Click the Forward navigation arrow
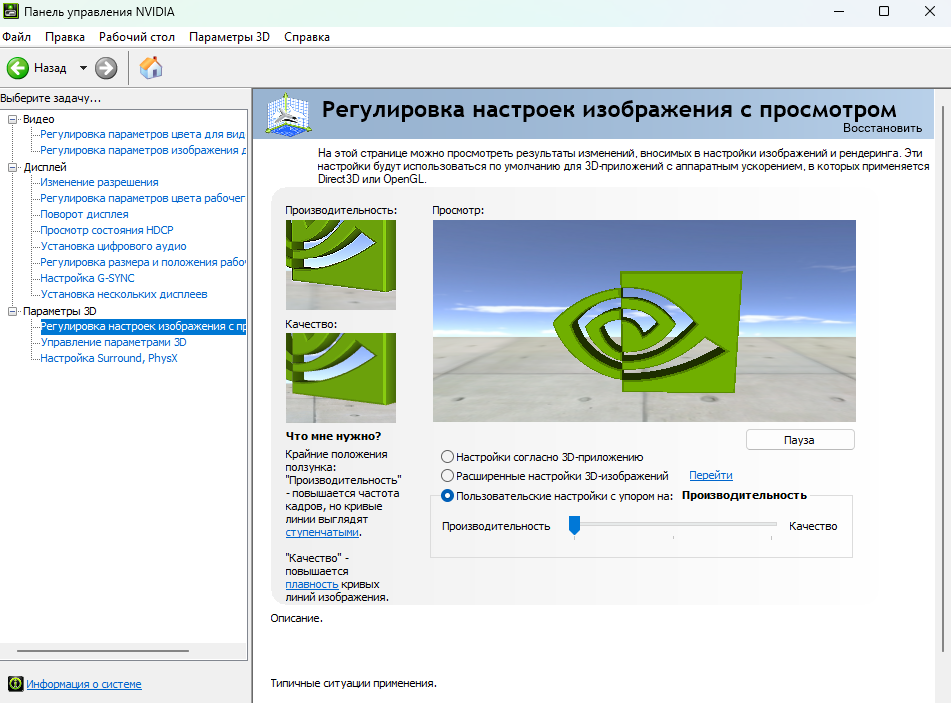The height and width of the screenshot is (703, 951). click(x=104, y=69)
